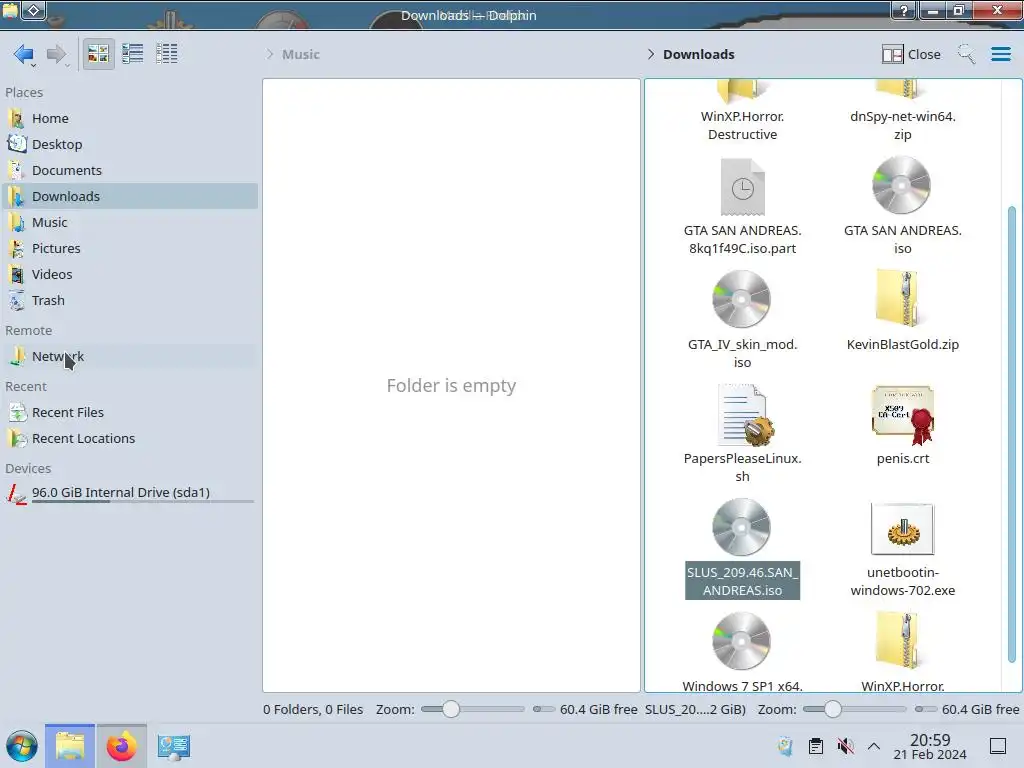
Task: Select GTA SAN ANDREAS.iso disc icon
Action: coord(902,185)
